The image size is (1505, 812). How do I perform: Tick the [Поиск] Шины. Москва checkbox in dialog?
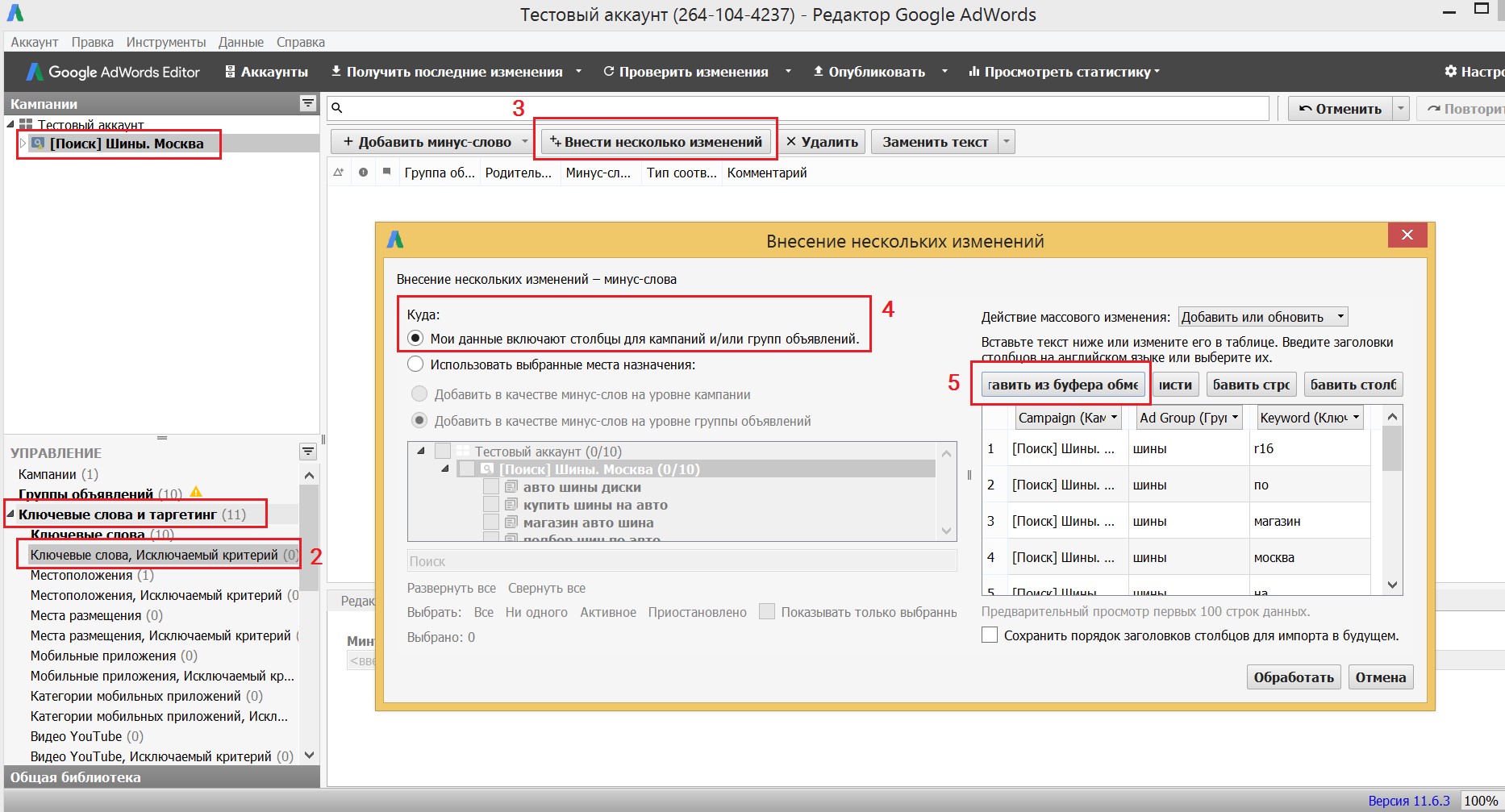[466, 468]
